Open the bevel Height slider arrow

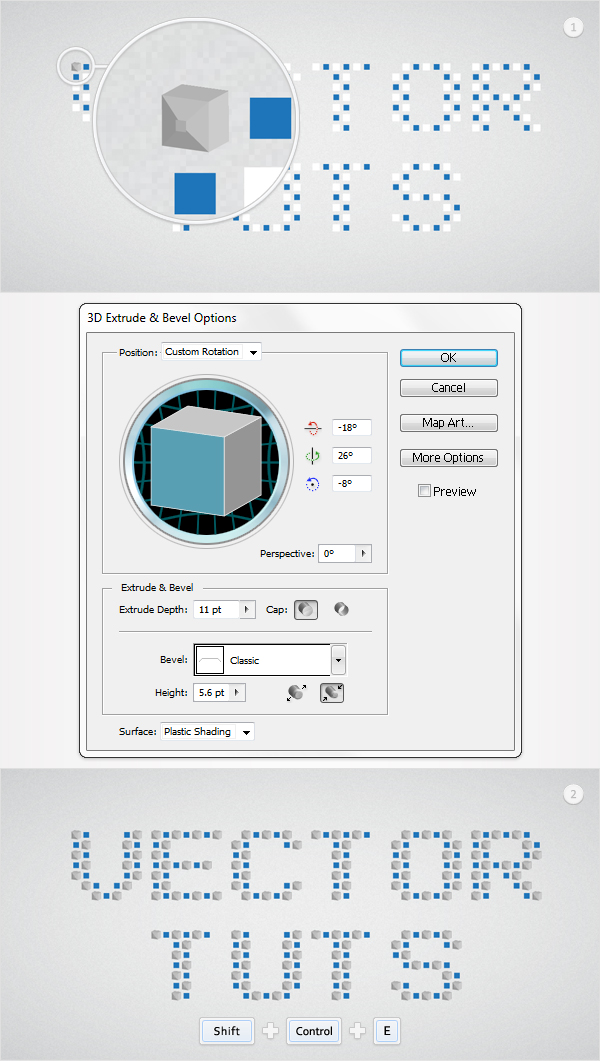click(236, 692)
